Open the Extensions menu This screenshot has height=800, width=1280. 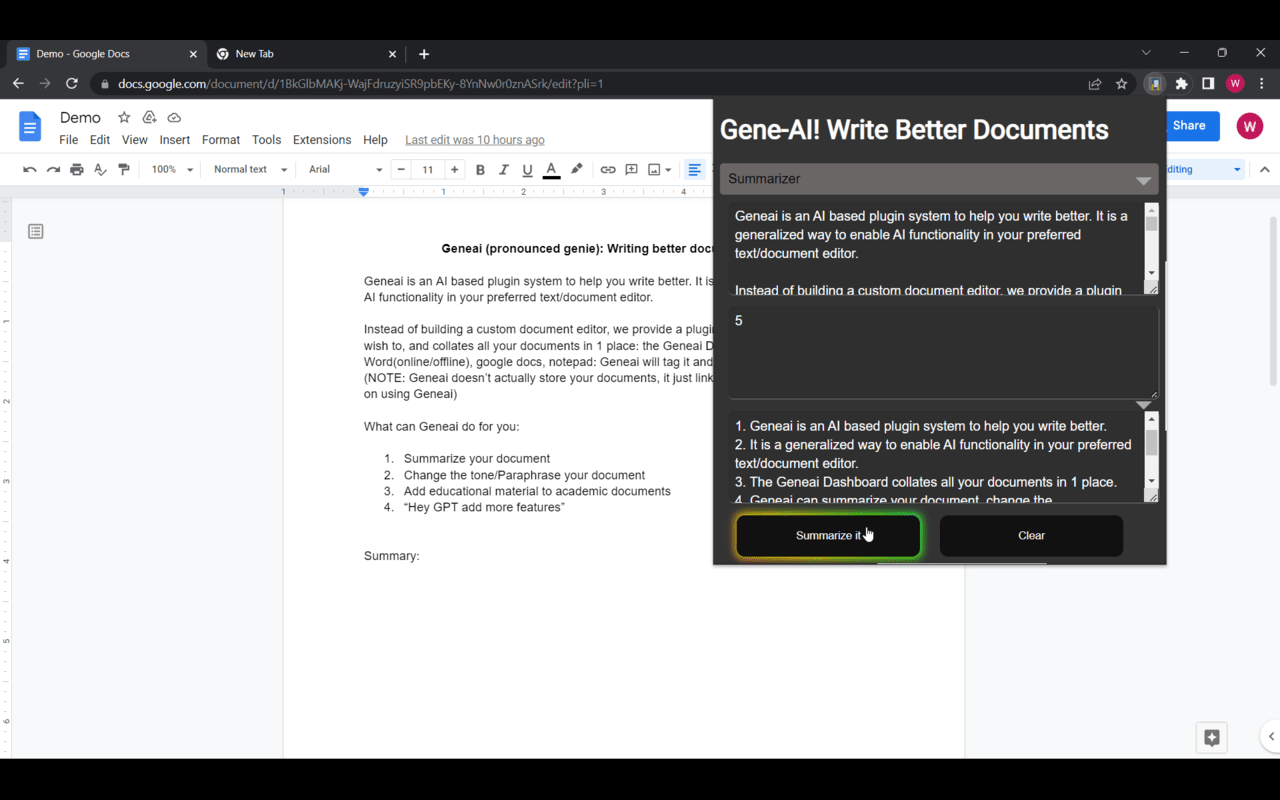pyautogui.click(x=321, y=140)
